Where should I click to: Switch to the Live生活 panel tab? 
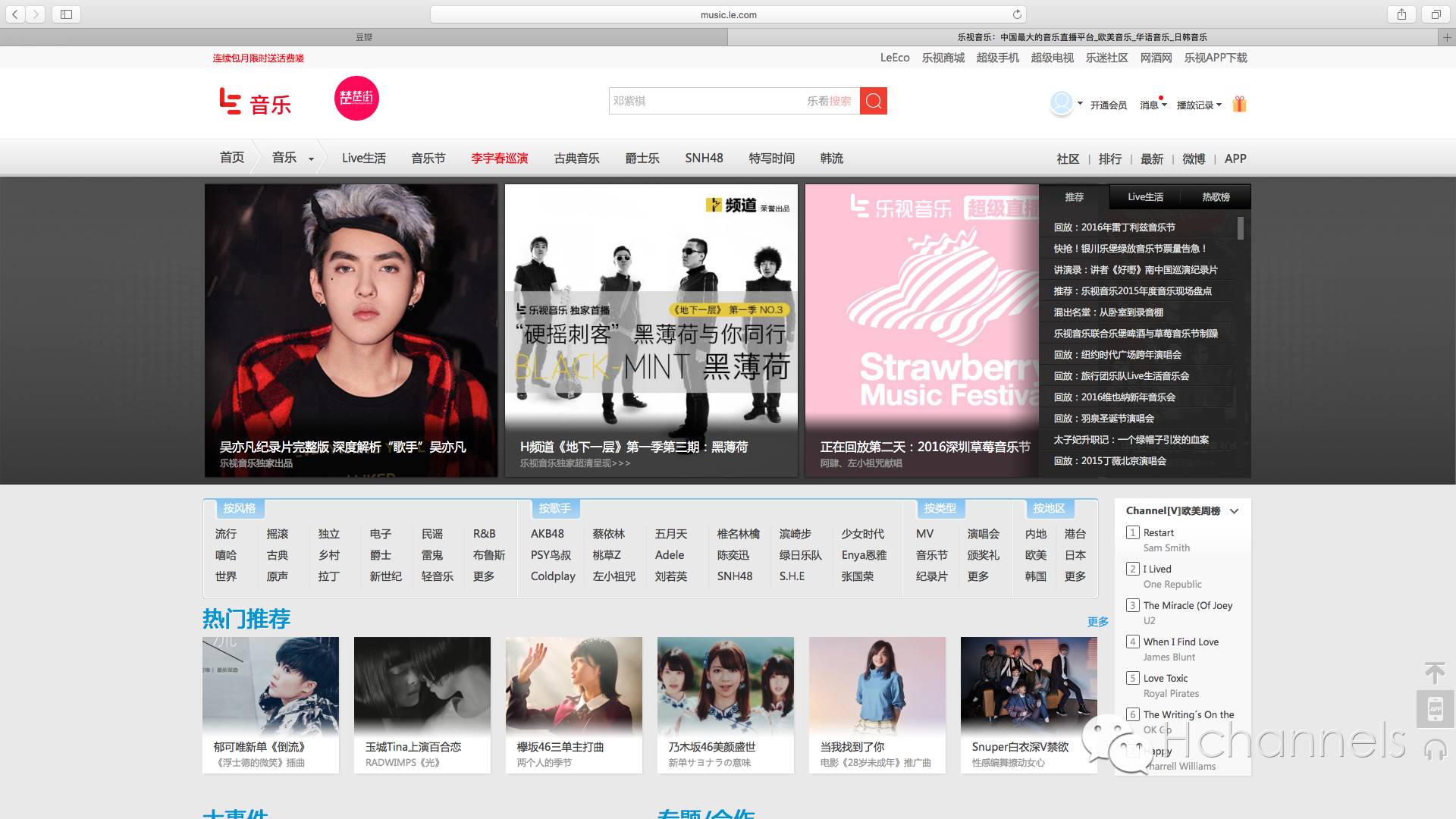1145,197
